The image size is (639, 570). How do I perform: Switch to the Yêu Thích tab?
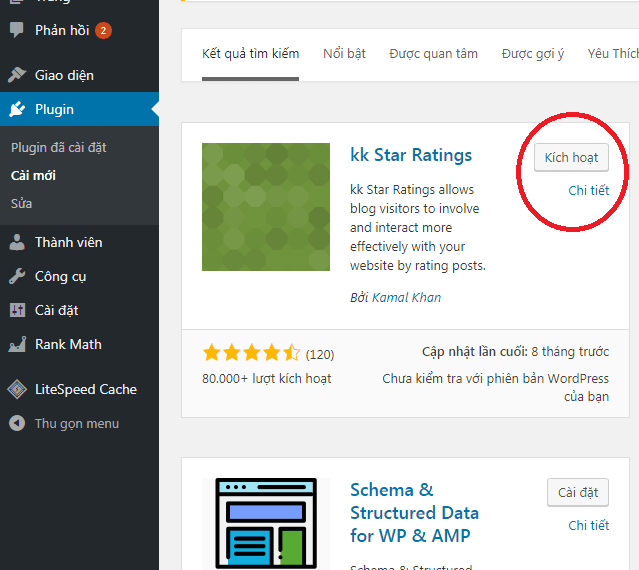(613, 54)
